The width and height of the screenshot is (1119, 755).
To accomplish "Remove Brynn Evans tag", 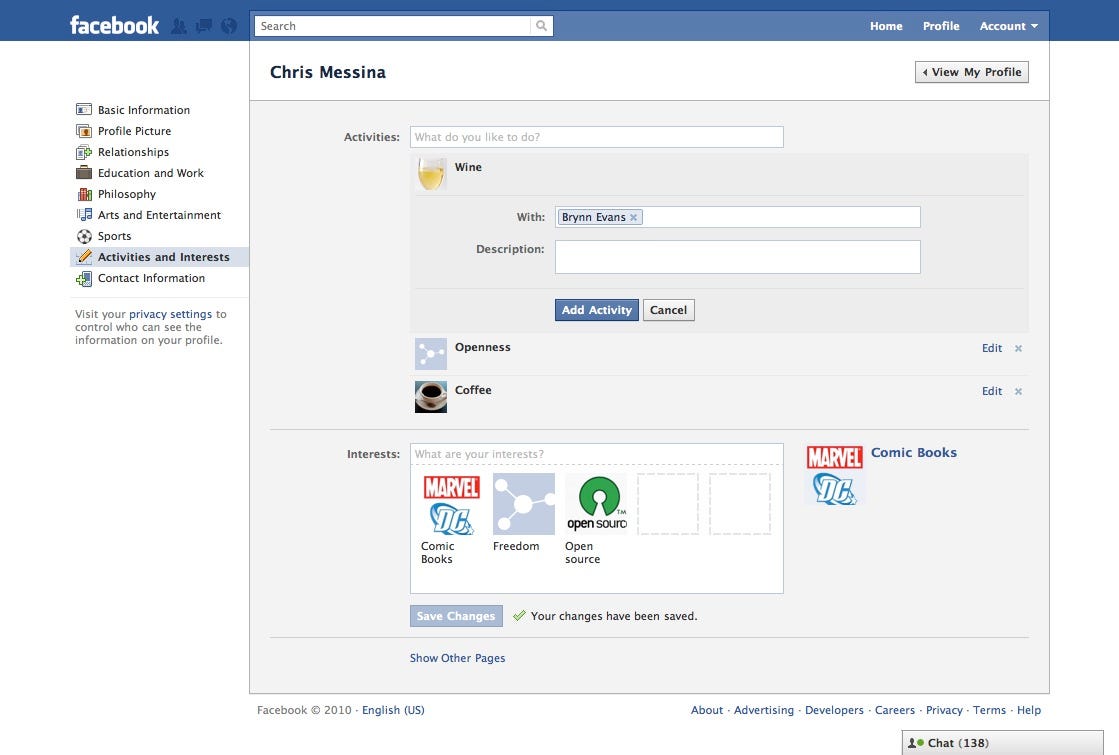I will click(x=633, y=218).
